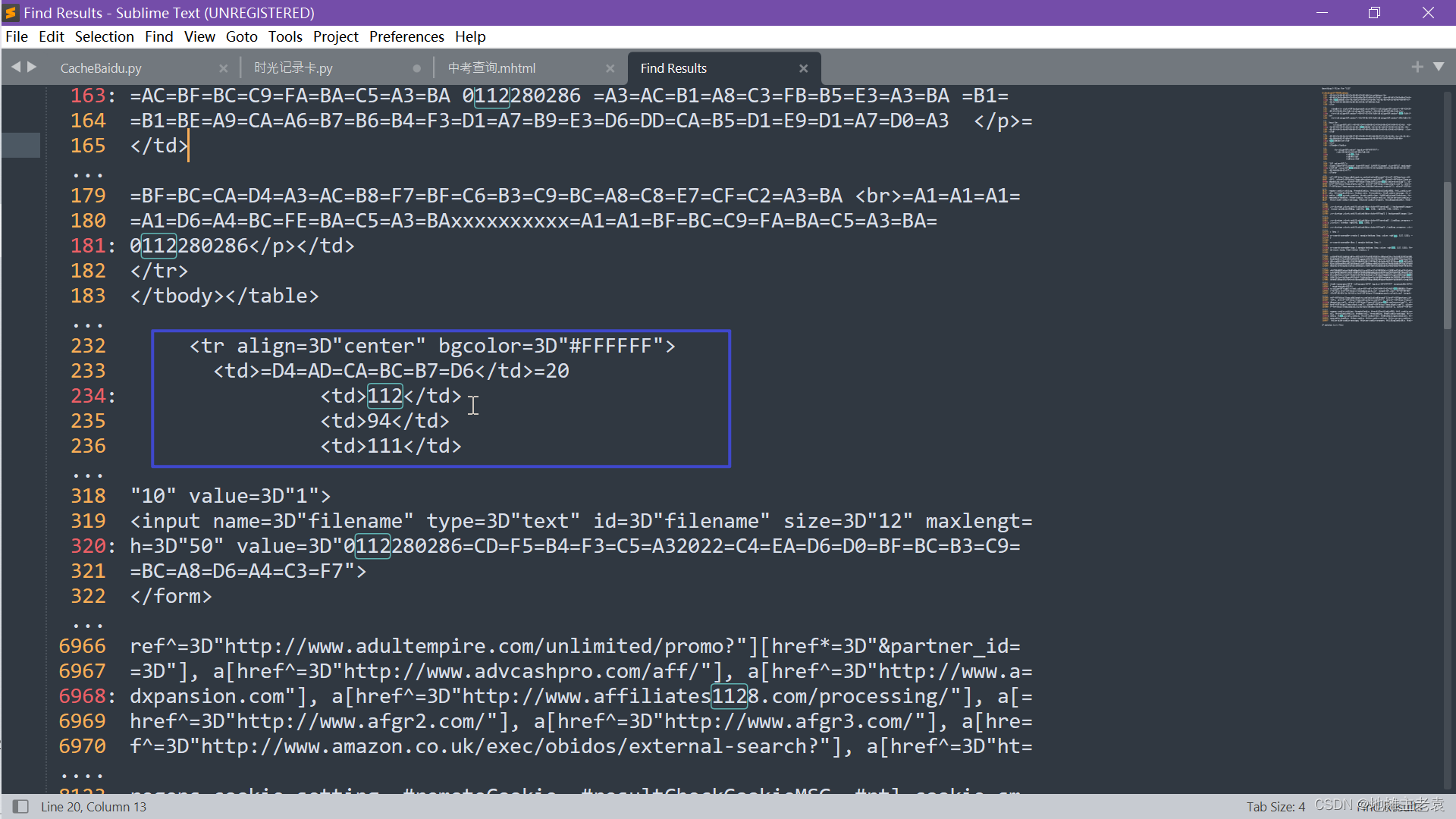The width and height of the screenshot is (1456, 819).
Task: Open the Goto menu item
Action: tap(242, 37)
